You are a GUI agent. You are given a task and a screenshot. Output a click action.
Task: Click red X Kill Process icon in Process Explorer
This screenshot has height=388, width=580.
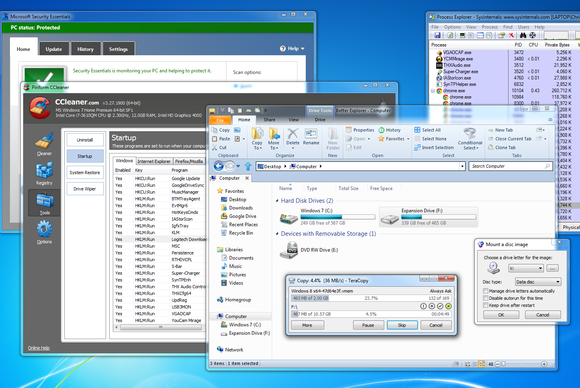click(511, 36)
